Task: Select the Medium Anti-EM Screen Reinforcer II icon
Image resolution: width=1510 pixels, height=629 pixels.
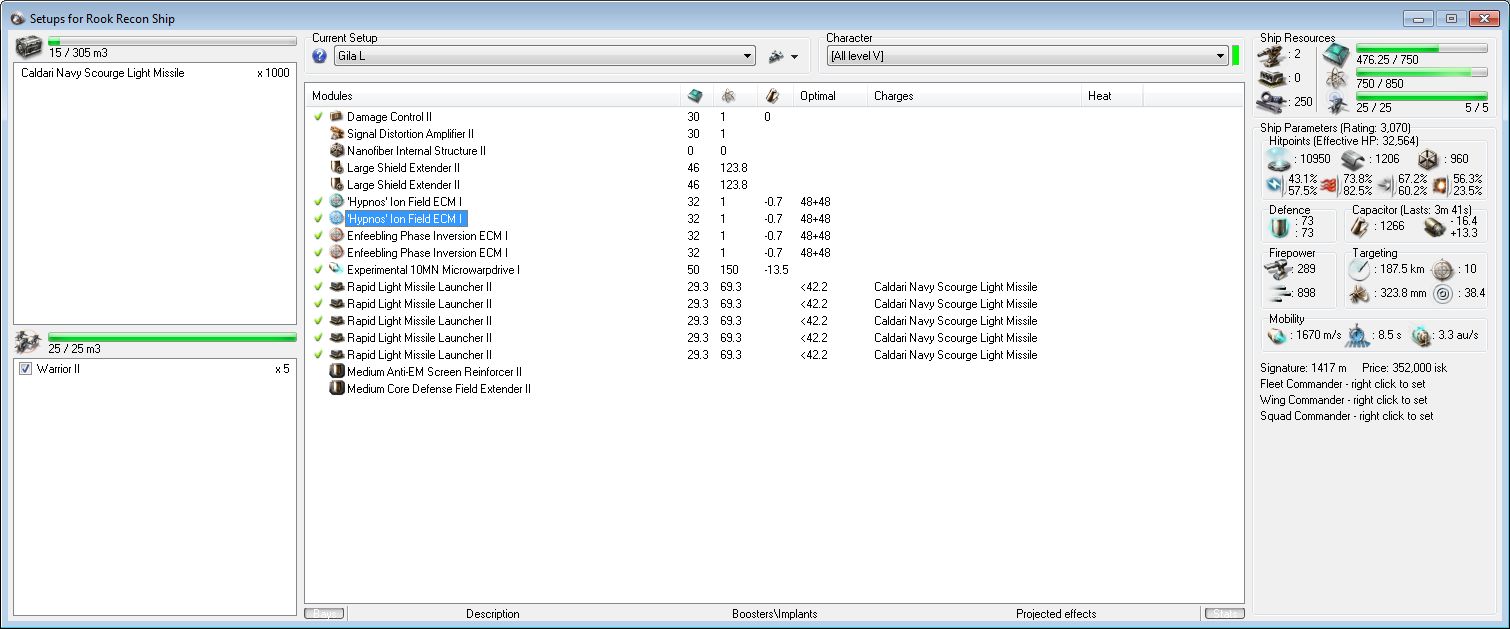Action: pyautogui.click(x=336, y=372)
